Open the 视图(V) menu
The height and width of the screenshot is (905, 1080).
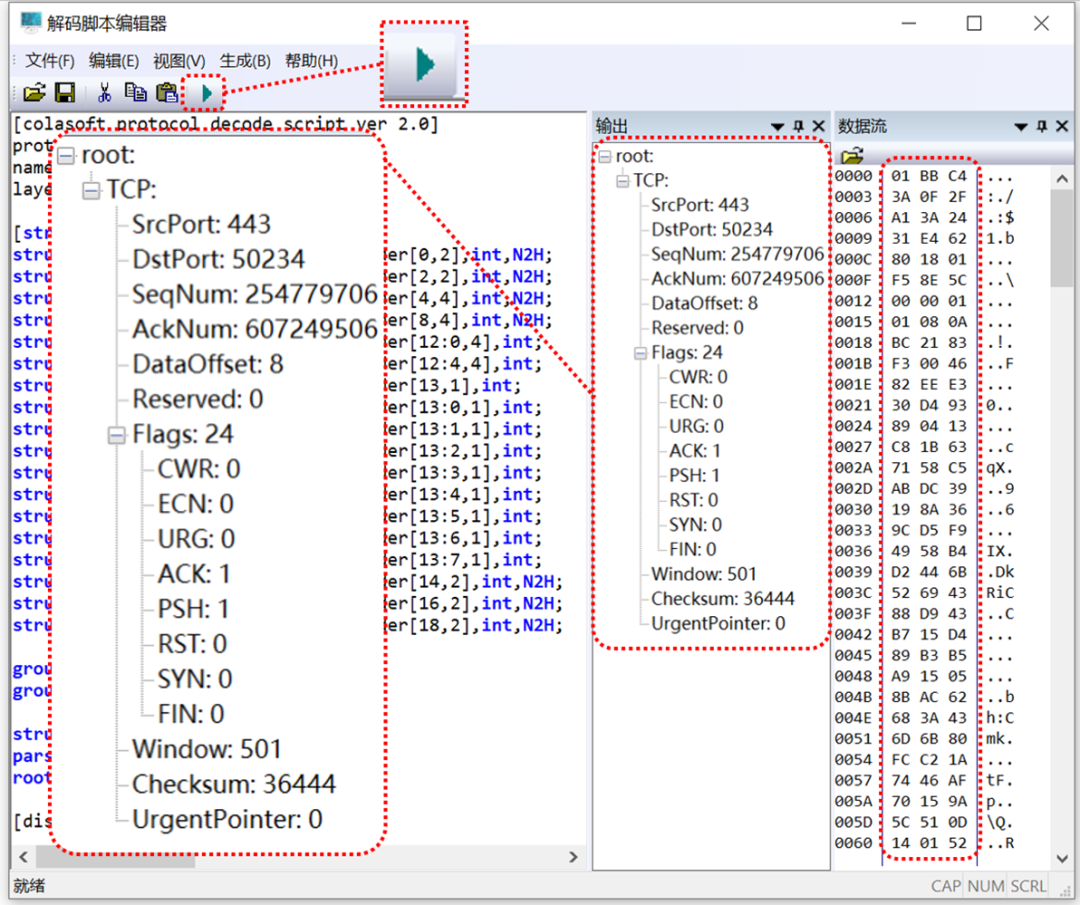[x=179, y=61]
